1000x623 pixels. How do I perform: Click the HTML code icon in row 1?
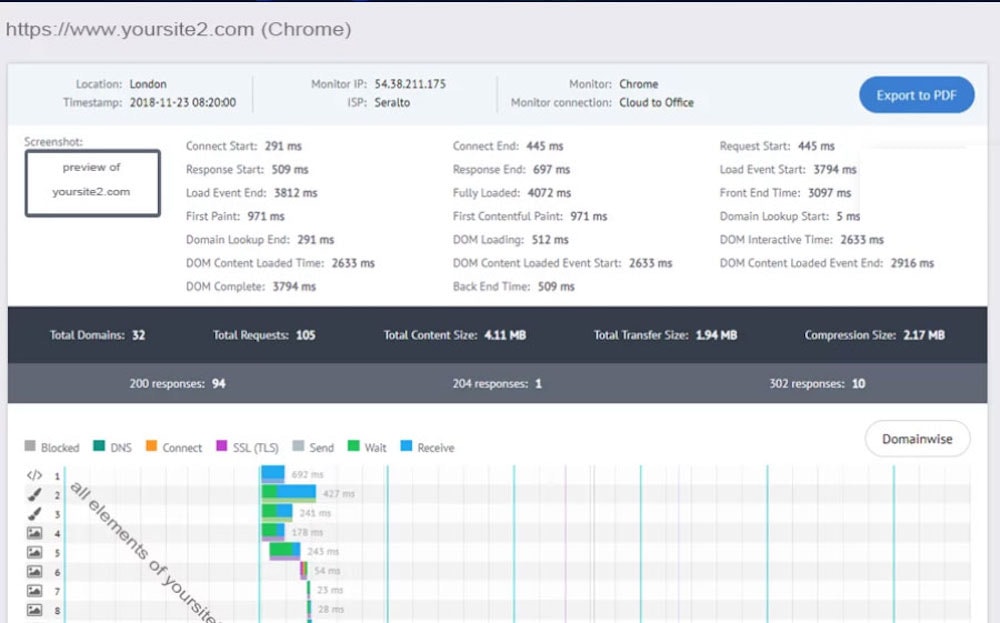[x=34, y=475]
